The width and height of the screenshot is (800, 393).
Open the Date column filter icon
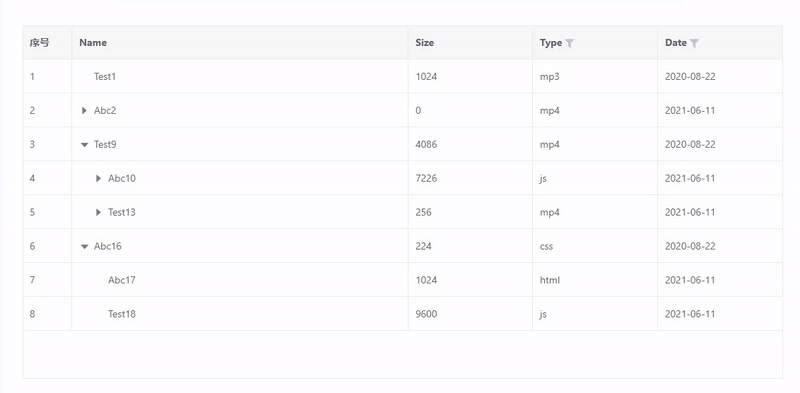pyautogui.click(x=694, y=43)
